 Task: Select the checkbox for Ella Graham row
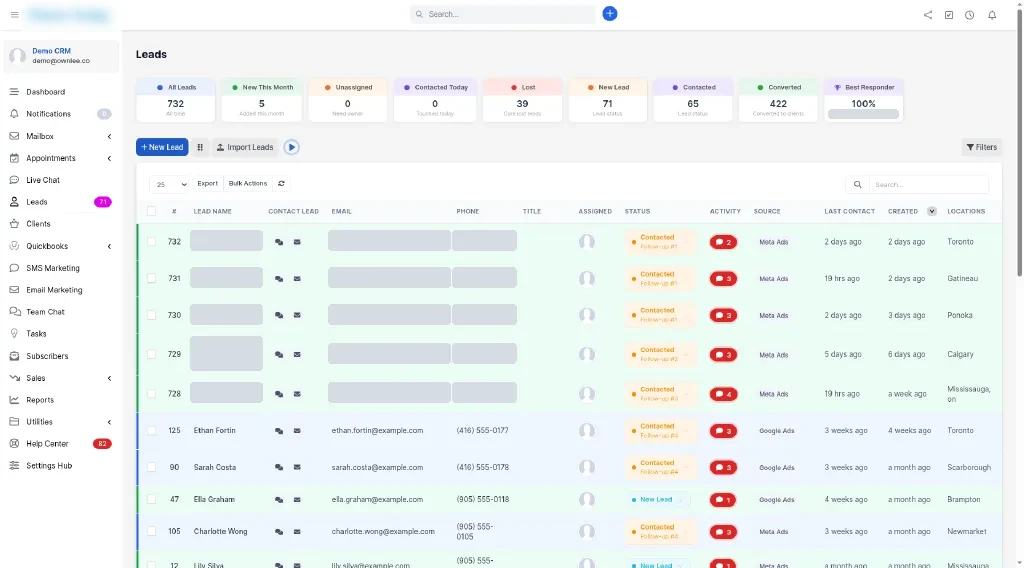point(152,499)
